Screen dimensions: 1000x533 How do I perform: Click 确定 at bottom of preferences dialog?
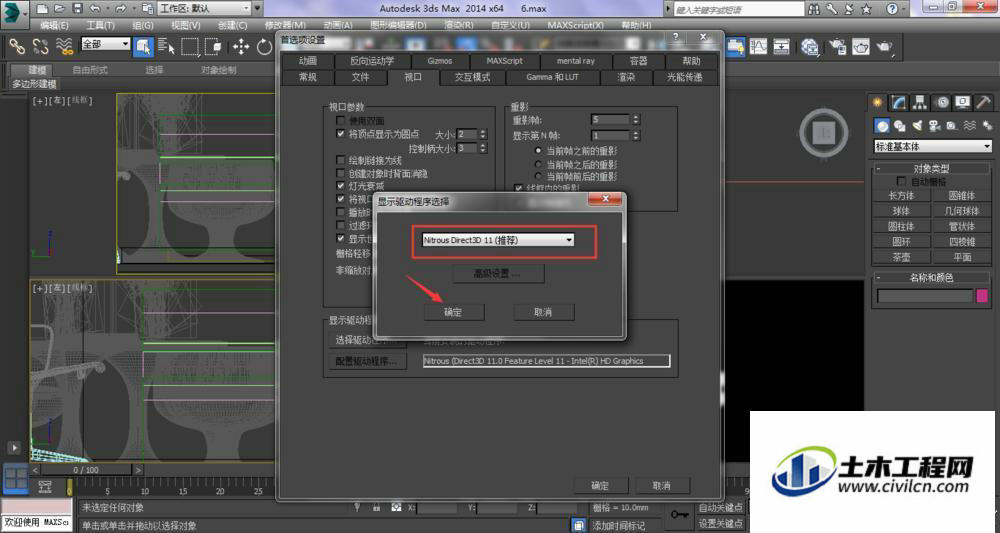click(600, 485)
